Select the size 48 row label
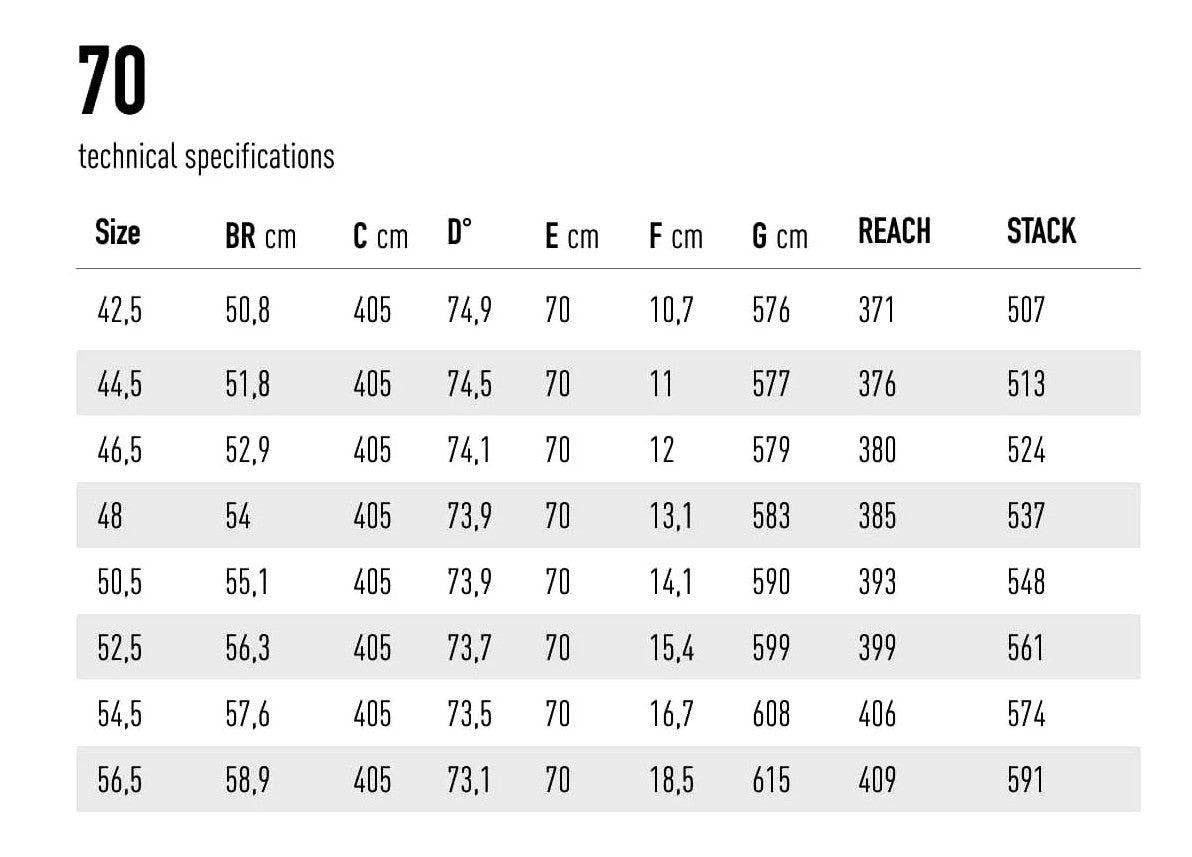The image size is (1192, 857). (110, 516)
